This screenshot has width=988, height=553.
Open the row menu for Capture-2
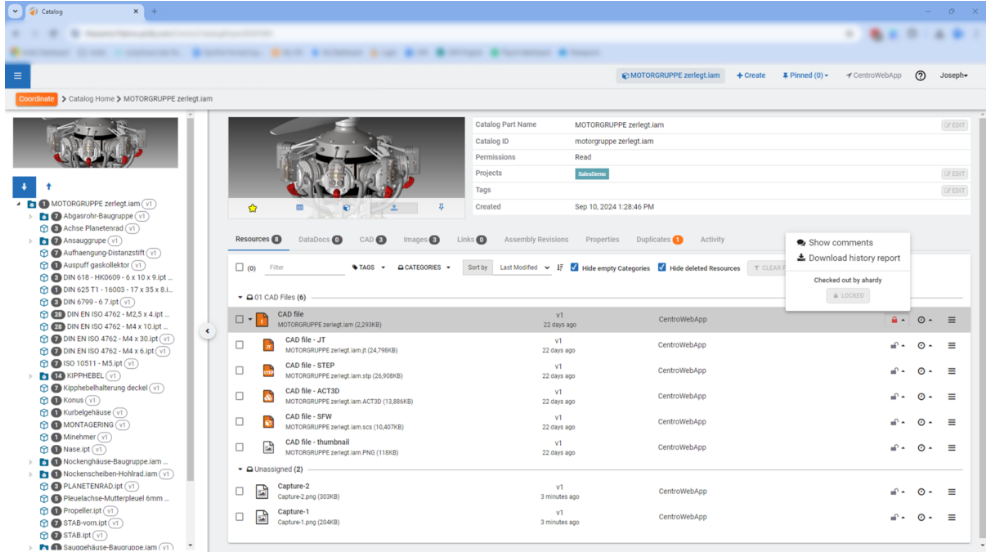pyautogui.click(x=951, y=492)
